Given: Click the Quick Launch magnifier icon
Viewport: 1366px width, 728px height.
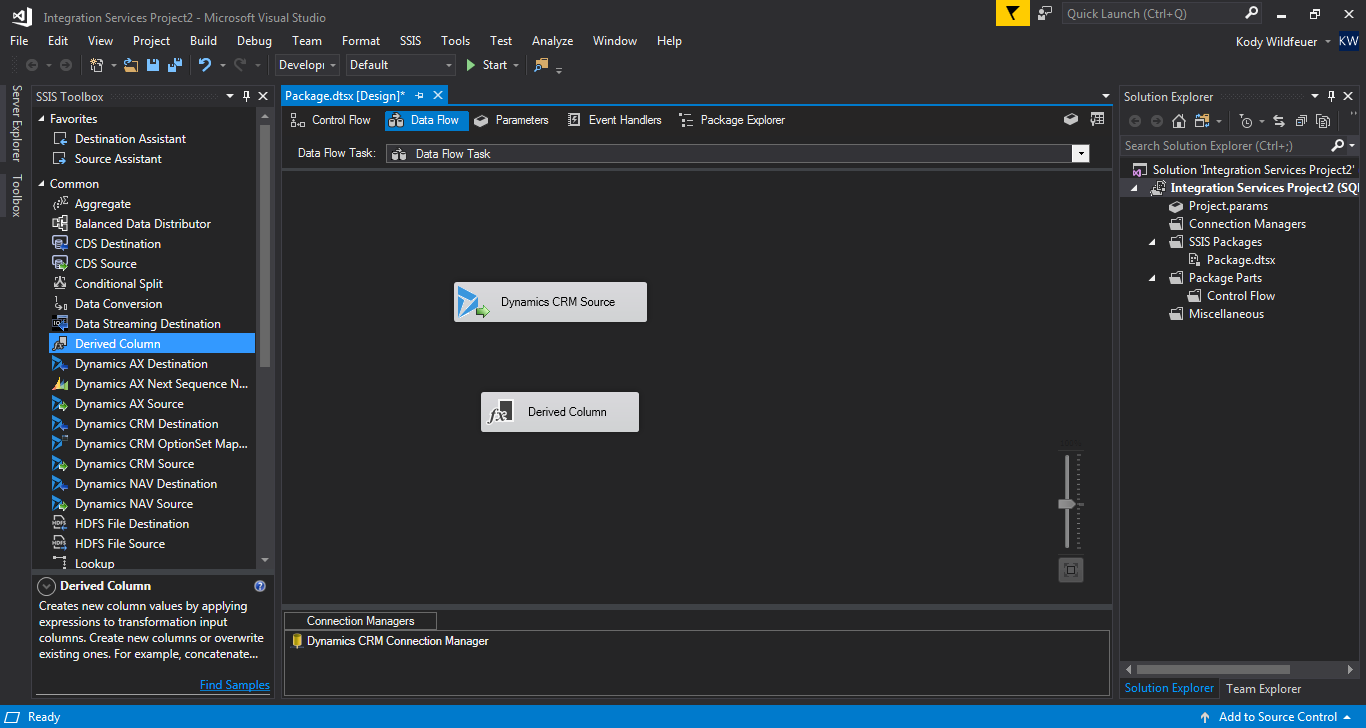Looking at the screenshot, I should [x=1252, y=14].
